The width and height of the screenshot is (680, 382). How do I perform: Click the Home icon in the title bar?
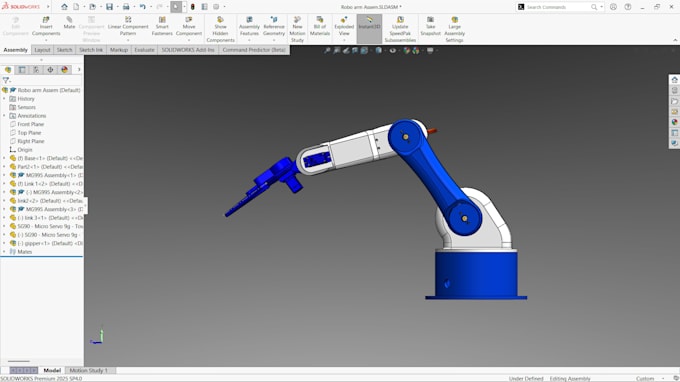[64, 7]
